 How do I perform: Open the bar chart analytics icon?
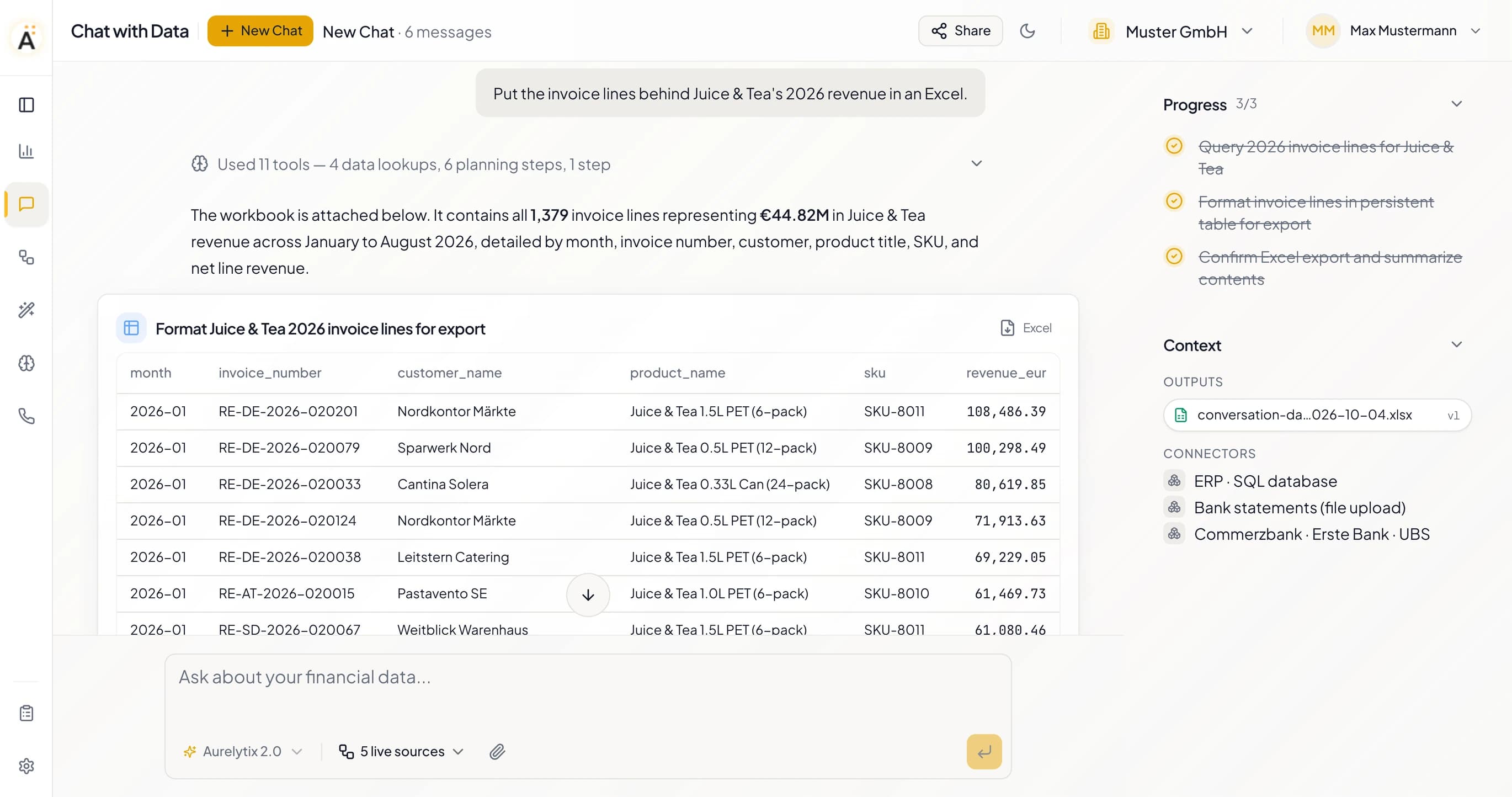[x=26, y=151]
